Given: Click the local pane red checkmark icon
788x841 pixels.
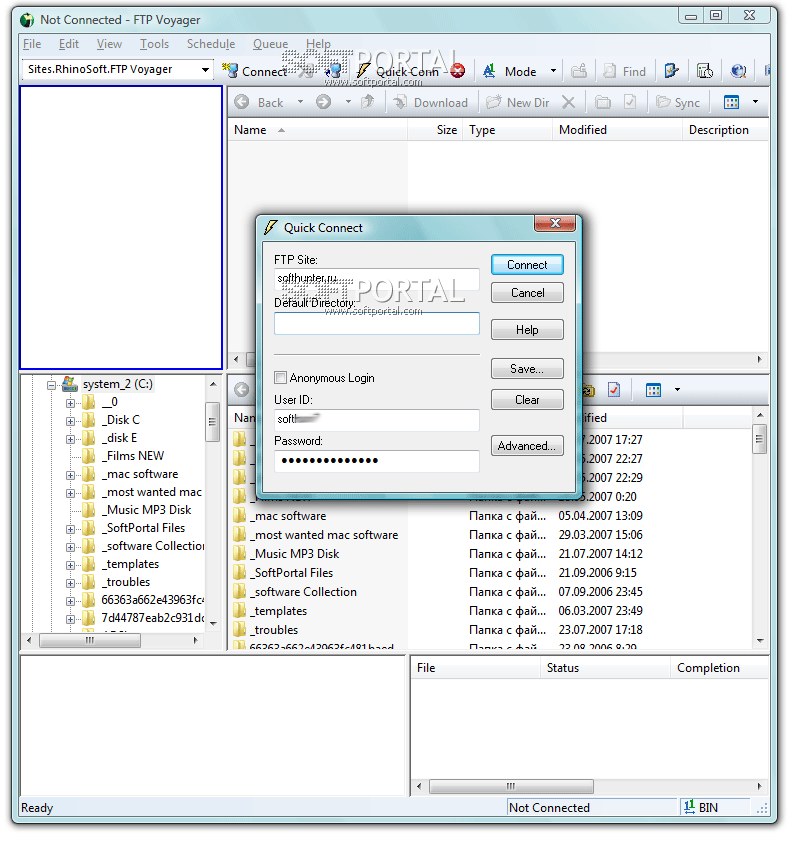Looking at the screenshot, I should [614, 390].
